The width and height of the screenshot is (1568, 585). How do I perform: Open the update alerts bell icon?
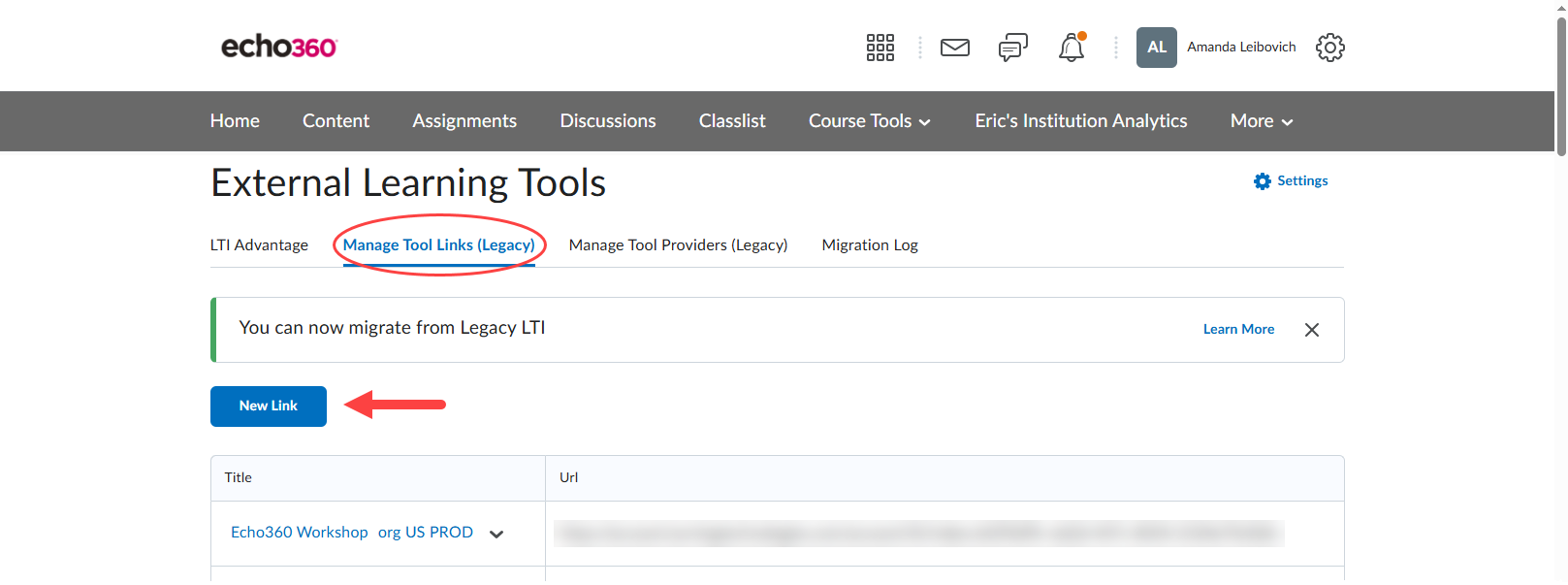[1072, 48]
